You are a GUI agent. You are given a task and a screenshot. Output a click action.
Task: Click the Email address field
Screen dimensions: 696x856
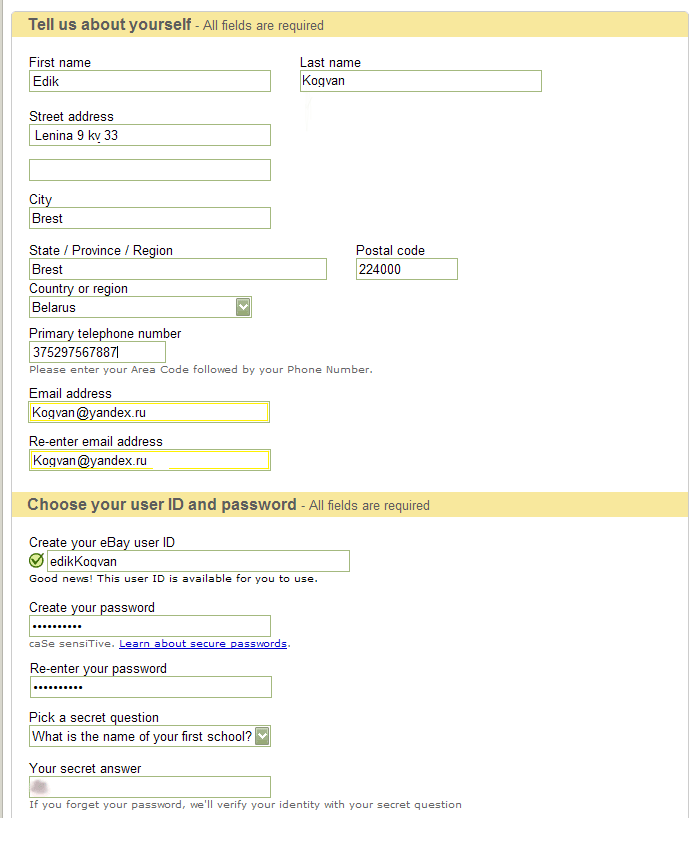point(150,412)
